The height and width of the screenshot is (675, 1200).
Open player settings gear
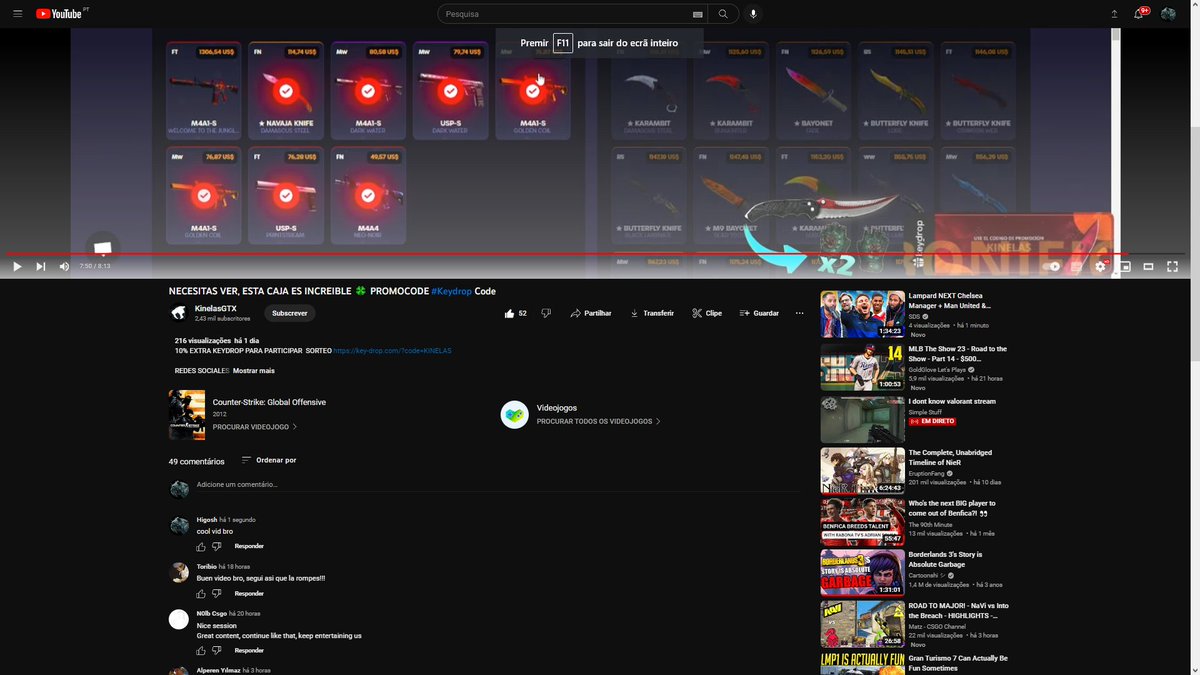click(x=1100, y=266)
